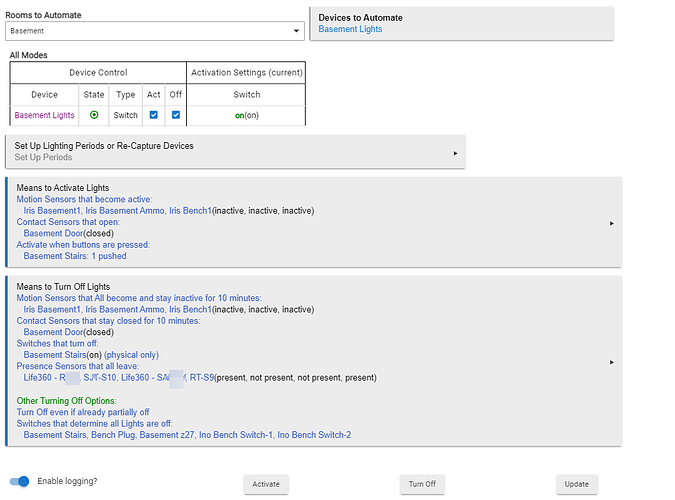Toggle the Off checkbox for Basement Lights
The height and width of the screenshot is (500, 675).
(175, 116)
